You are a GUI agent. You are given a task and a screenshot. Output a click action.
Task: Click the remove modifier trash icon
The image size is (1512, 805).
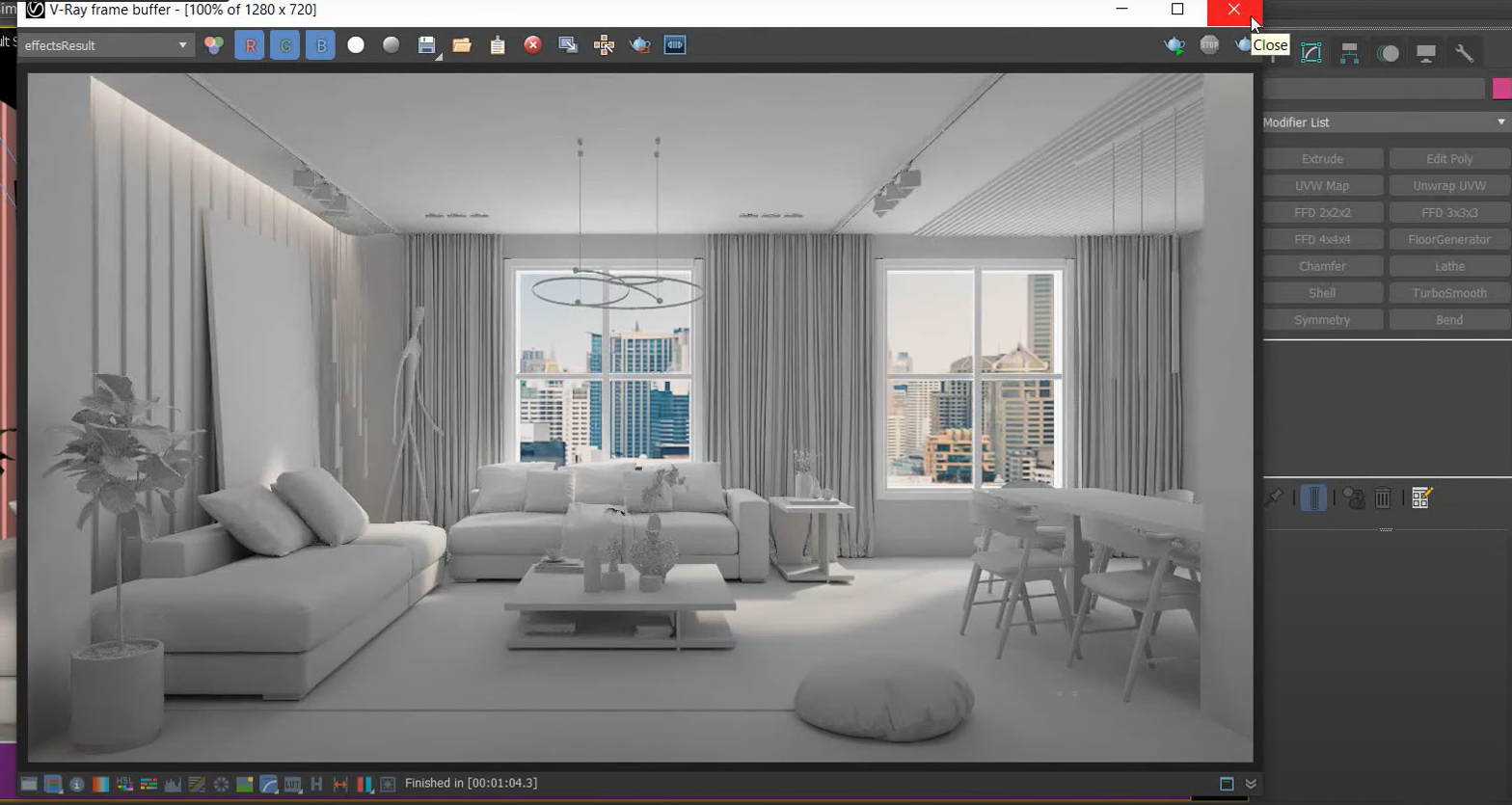tap(1383, 497)
